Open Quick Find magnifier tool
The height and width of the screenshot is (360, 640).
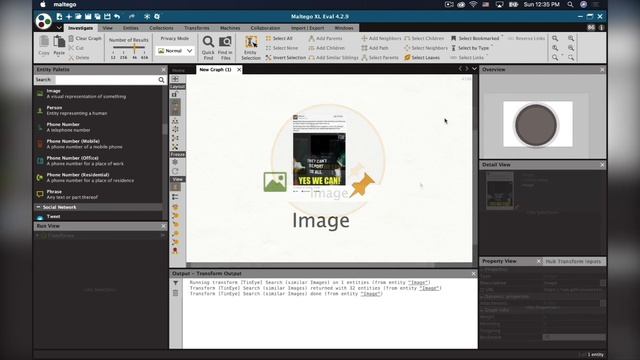[x=208, y=47]
